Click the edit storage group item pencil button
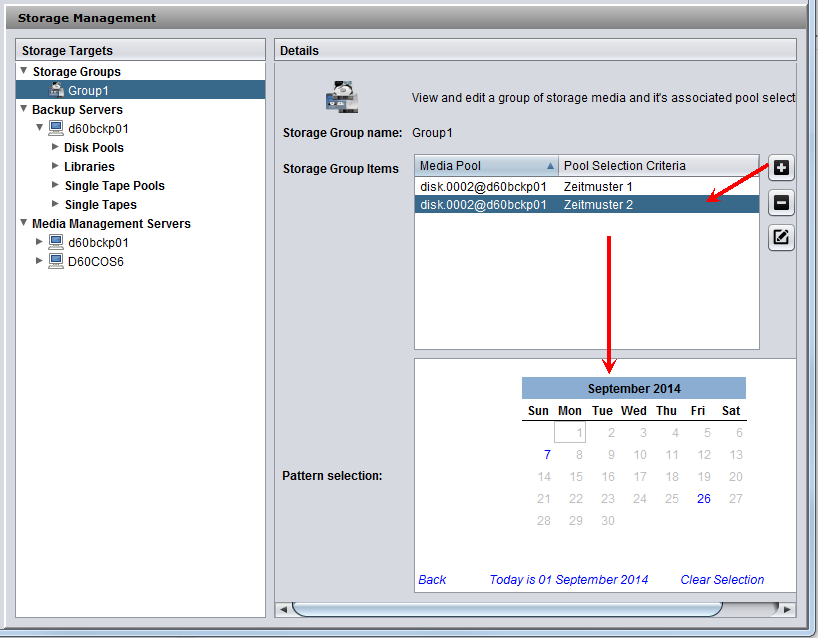The width and height of the screenshot is (818, 638). click(x=781, y=238)
